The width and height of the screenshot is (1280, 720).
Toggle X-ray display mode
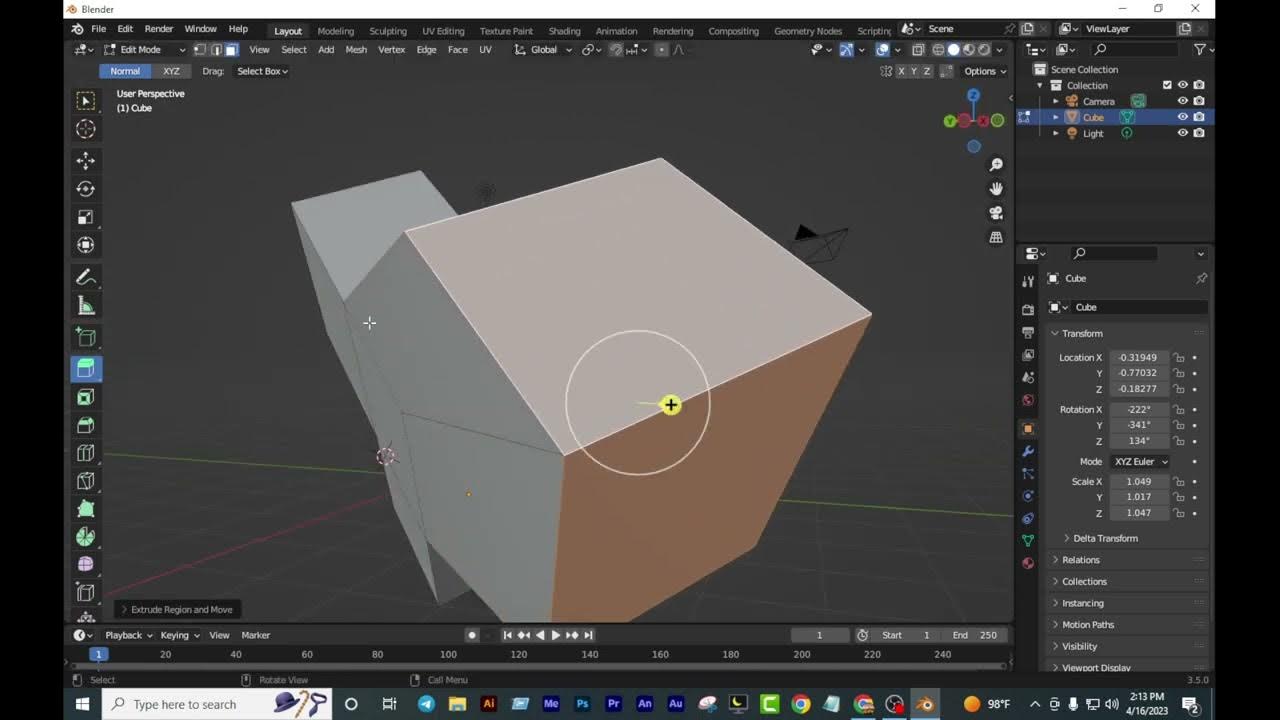(918, 49)
